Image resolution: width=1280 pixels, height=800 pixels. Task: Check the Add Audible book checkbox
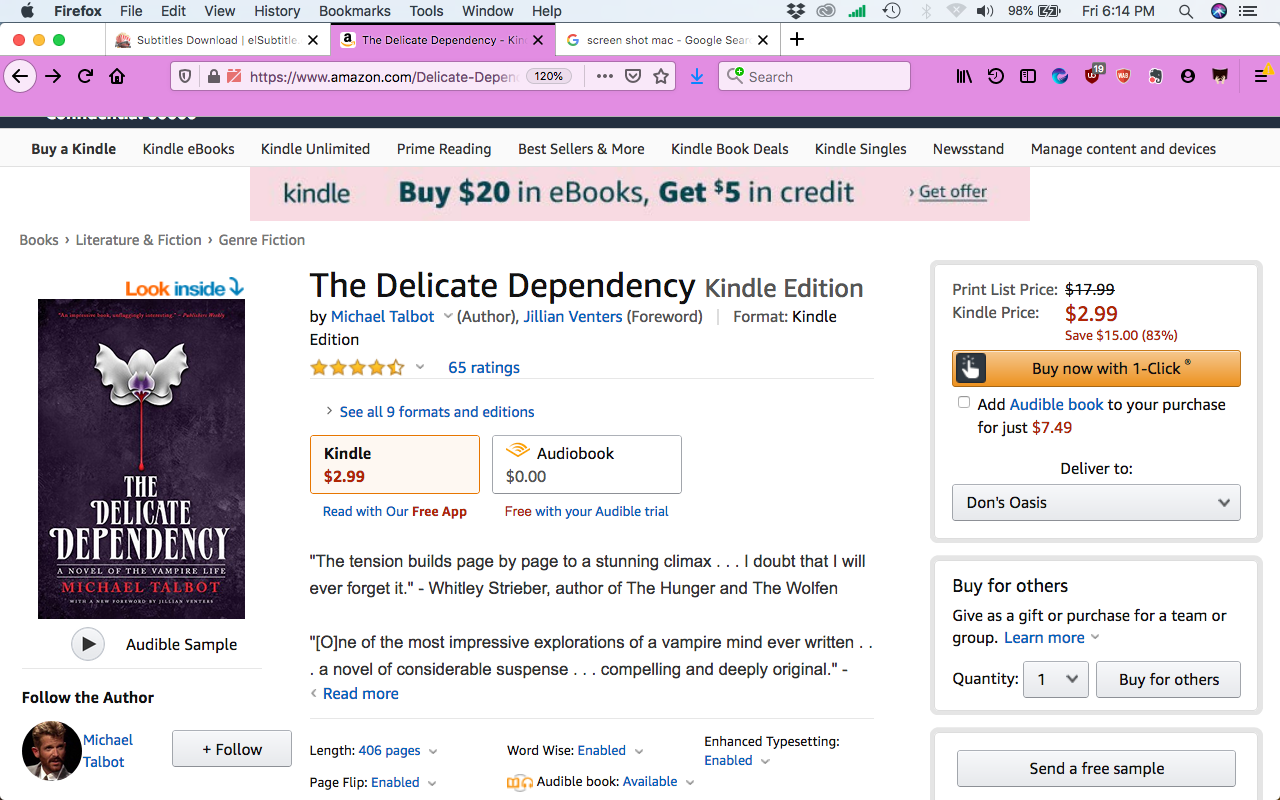pyautogui.click(x=964, y=403)
